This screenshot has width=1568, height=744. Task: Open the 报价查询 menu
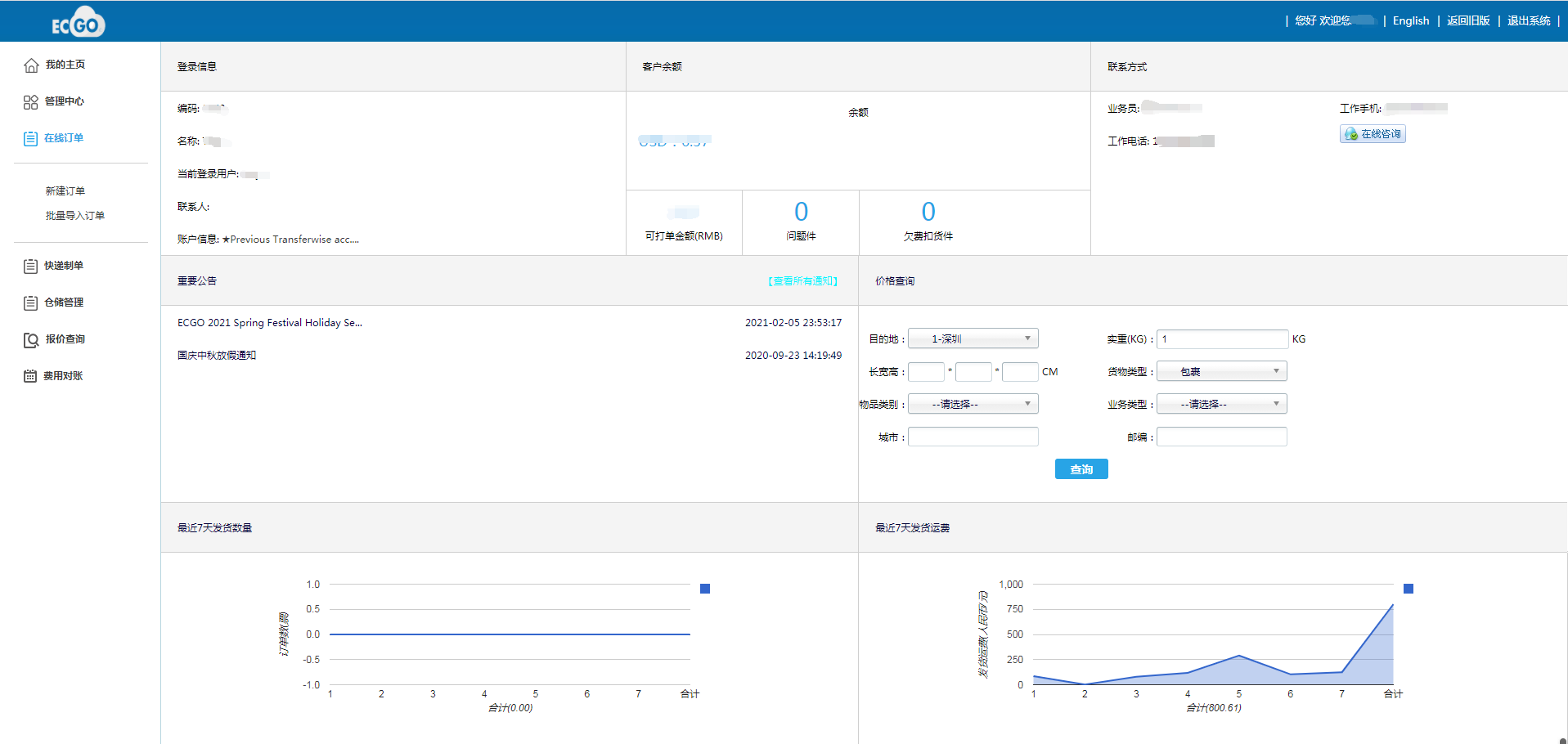[x=65, y=339]
